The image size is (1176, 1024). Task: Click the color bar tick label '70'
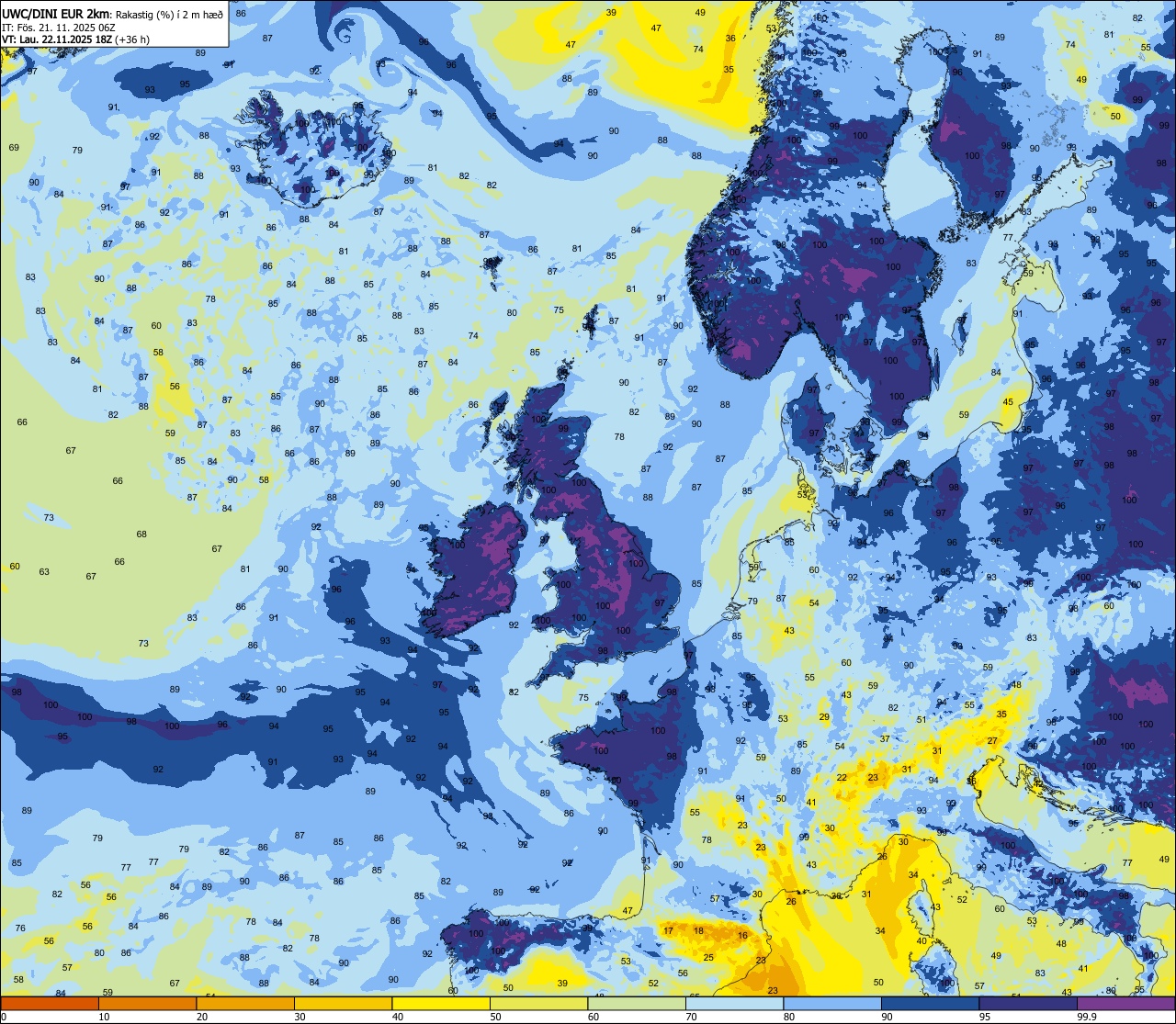(x=691, y=1017)
